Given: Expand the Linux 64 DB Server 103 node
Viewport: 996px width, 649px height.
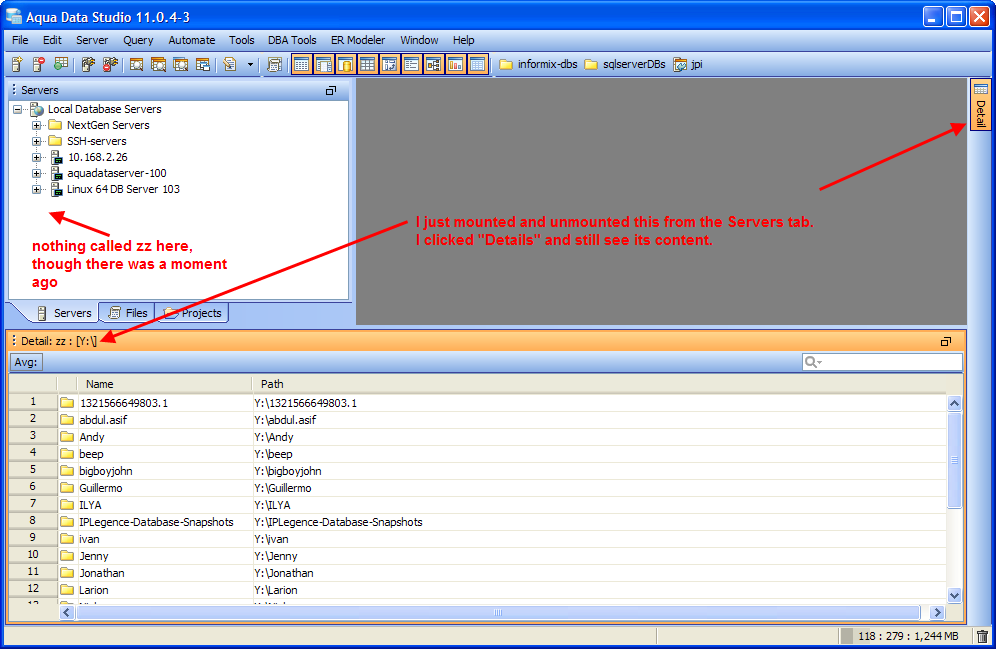Looking at the screenshot, I should (36, 189).
